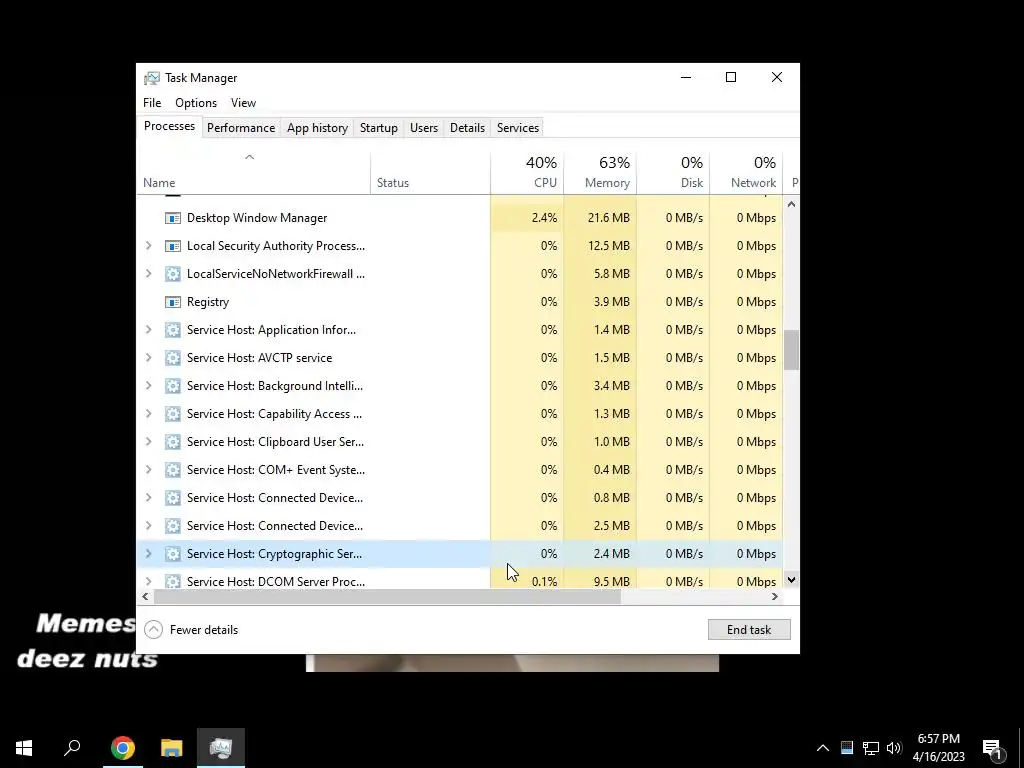The image size is (1024, 768).
Task: Sort processes by Memory column
Action: (x=600, y=173)
